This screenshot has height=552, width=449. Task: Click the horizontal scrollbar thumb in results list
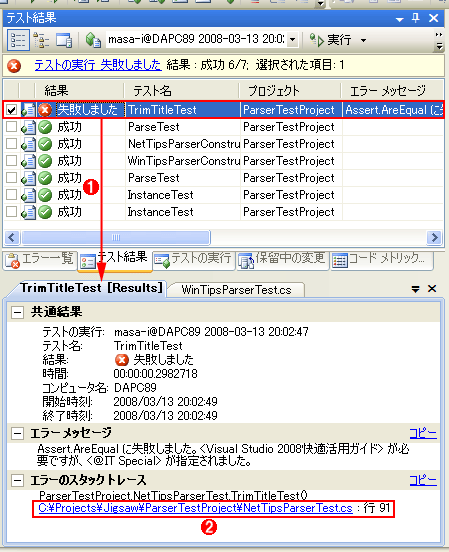pos(116,237)
